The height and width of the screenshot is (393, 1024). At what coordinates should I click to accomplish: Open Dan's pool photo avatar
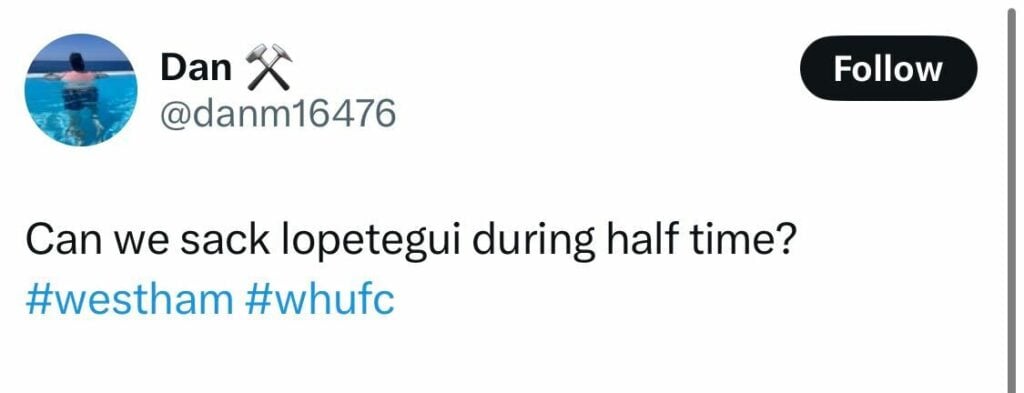tap(81, 90)
